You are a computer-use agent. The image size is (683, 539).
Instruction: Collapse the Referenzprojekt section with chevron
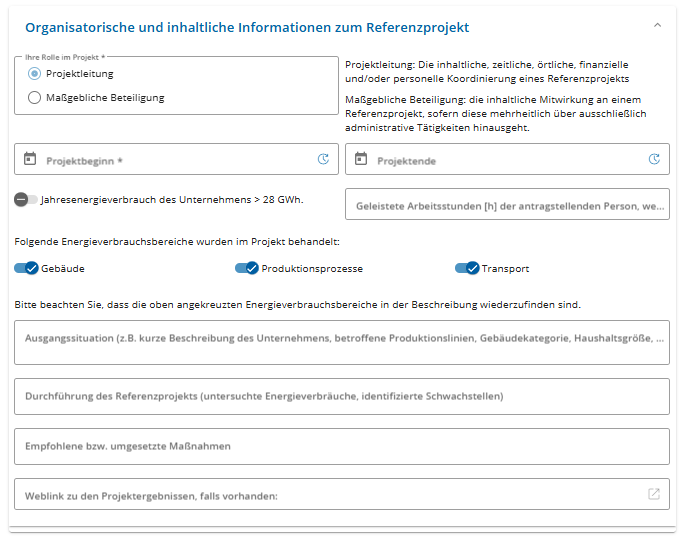(x=657, y=26)
